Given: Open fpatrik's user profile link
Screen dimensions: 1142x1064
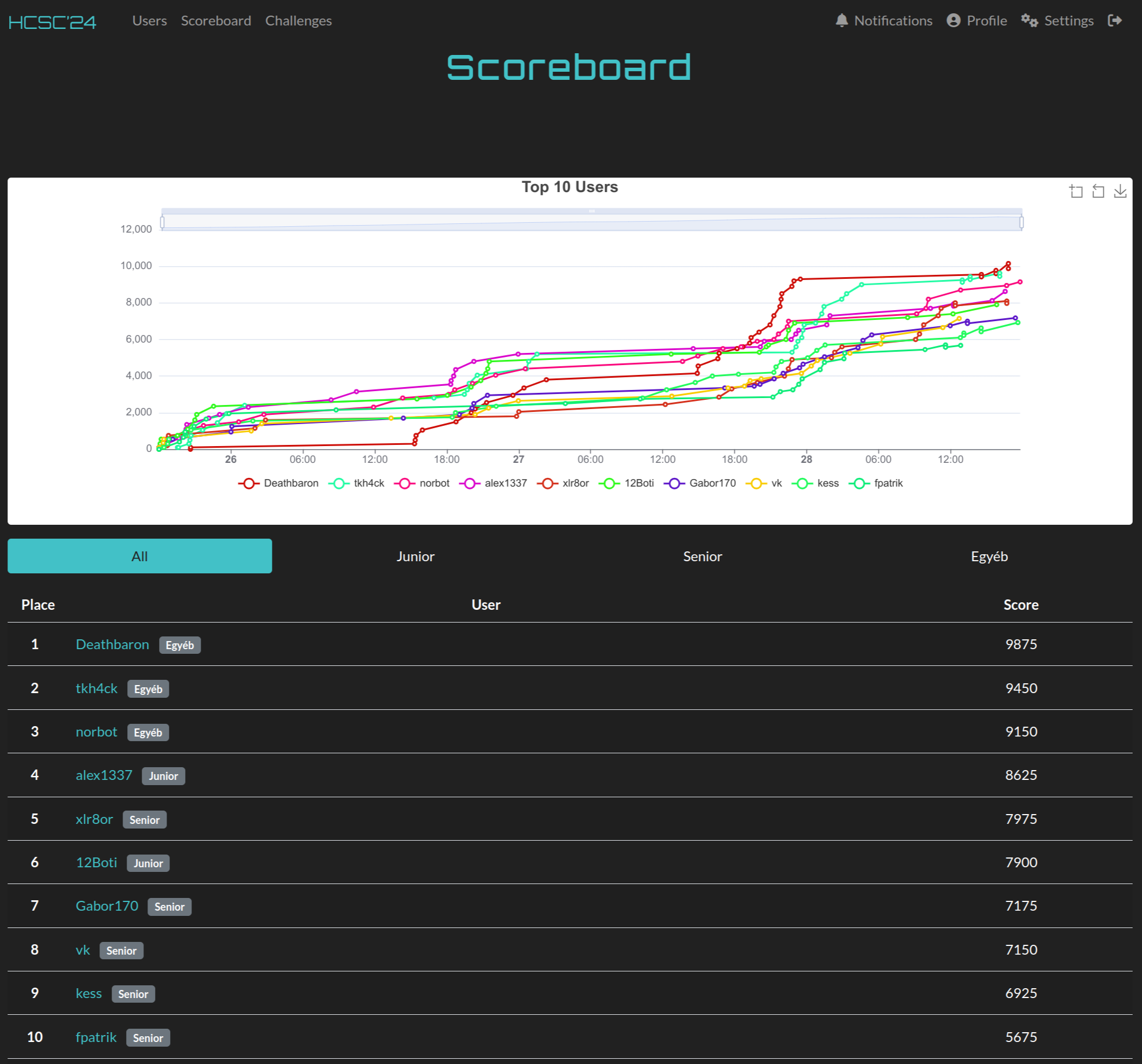Looking at the screenshot, I should [96, 1037].
